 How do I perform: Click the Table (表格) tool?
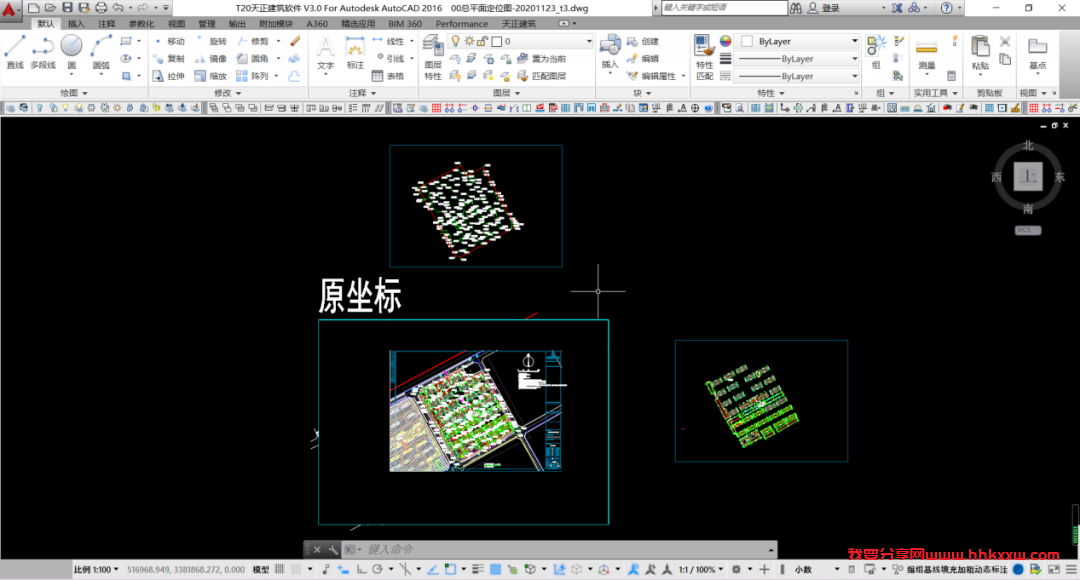(388, 76)
